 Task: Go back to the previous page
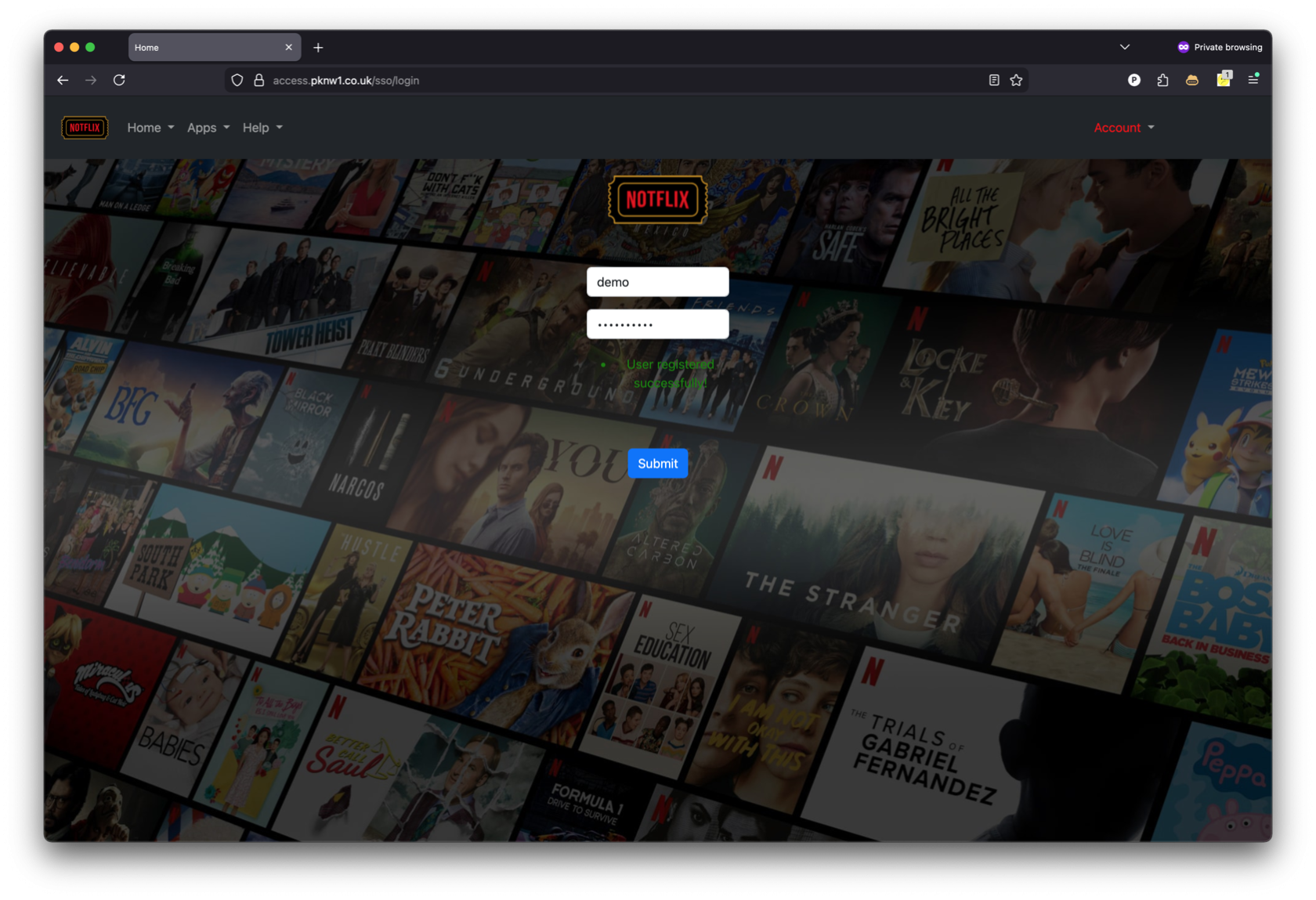pos(63,80)
